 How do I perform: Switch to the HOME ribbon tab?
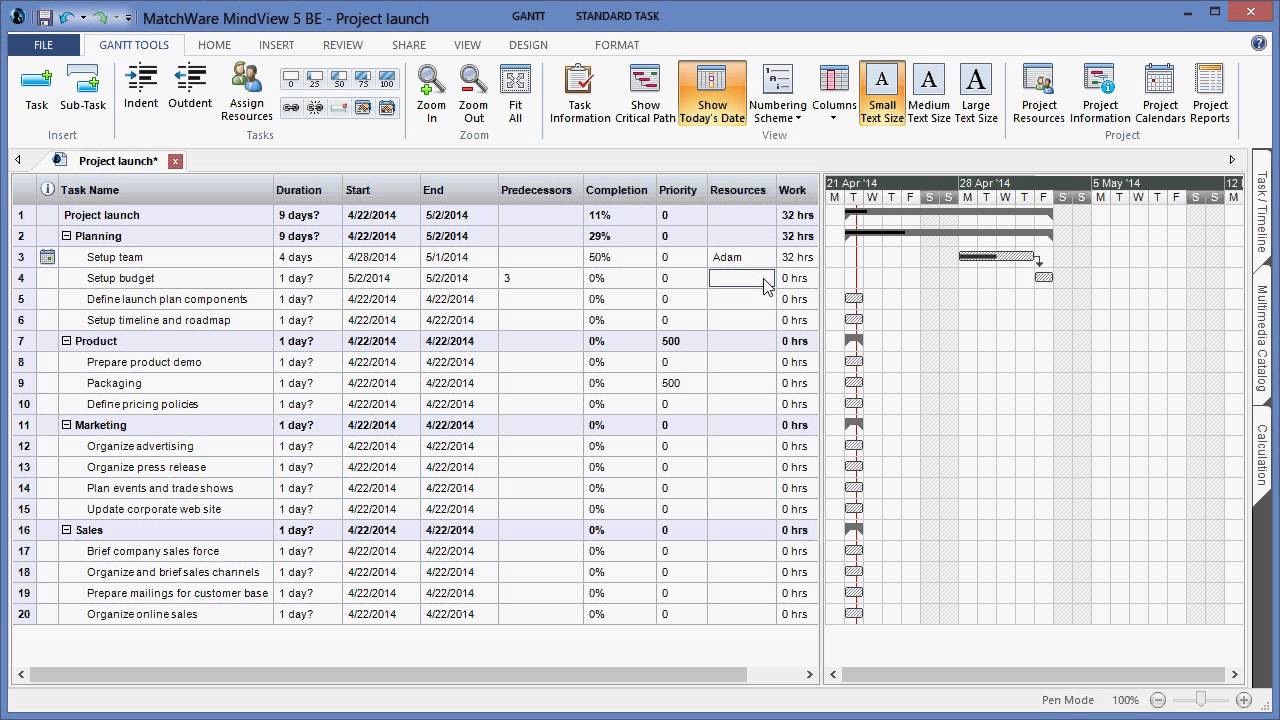214,45
